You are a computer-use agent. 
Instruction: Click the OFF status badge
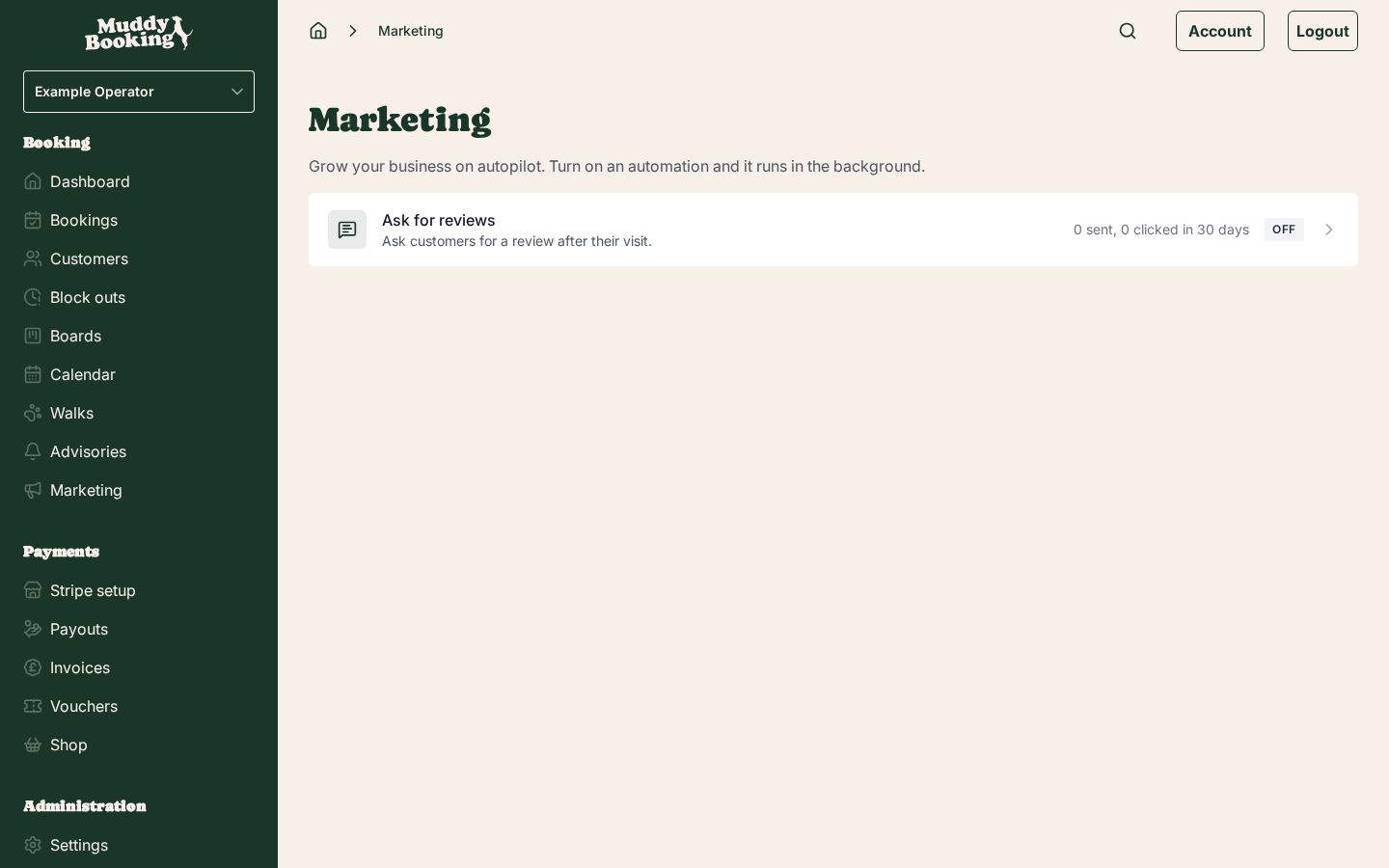1284,230
